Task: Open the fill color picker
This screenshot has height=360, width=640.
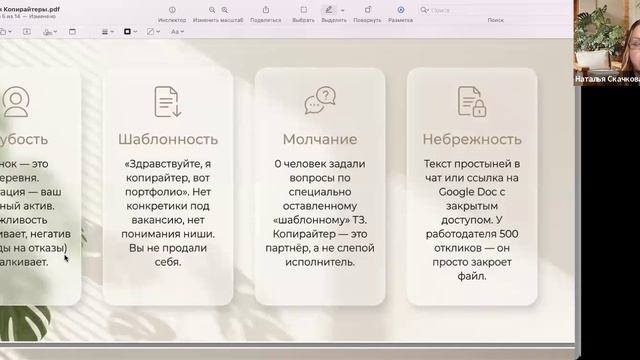Action: [153, 31]
